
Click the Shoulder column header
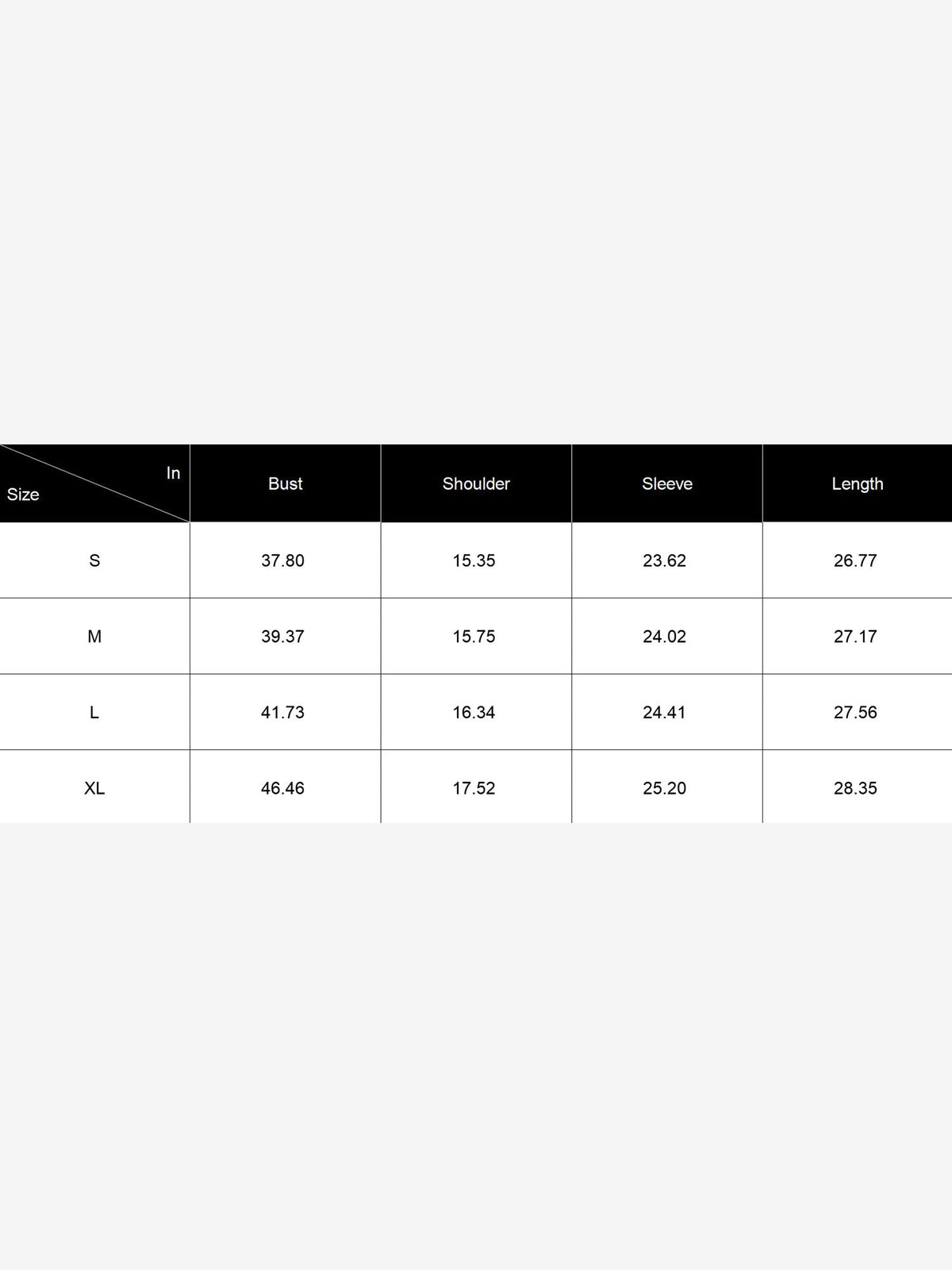476,483
